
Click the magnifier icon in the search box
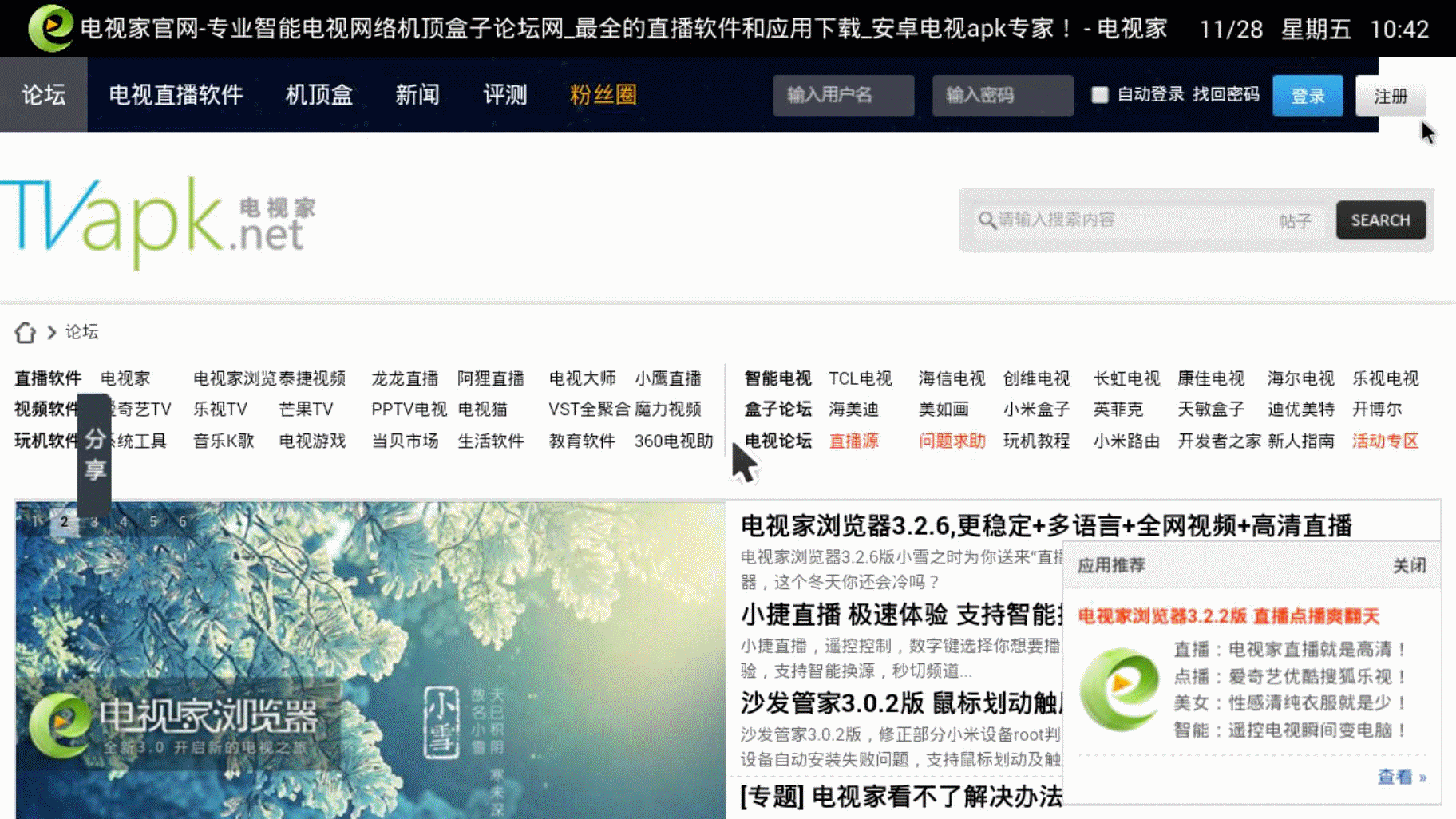coord(984,220)
